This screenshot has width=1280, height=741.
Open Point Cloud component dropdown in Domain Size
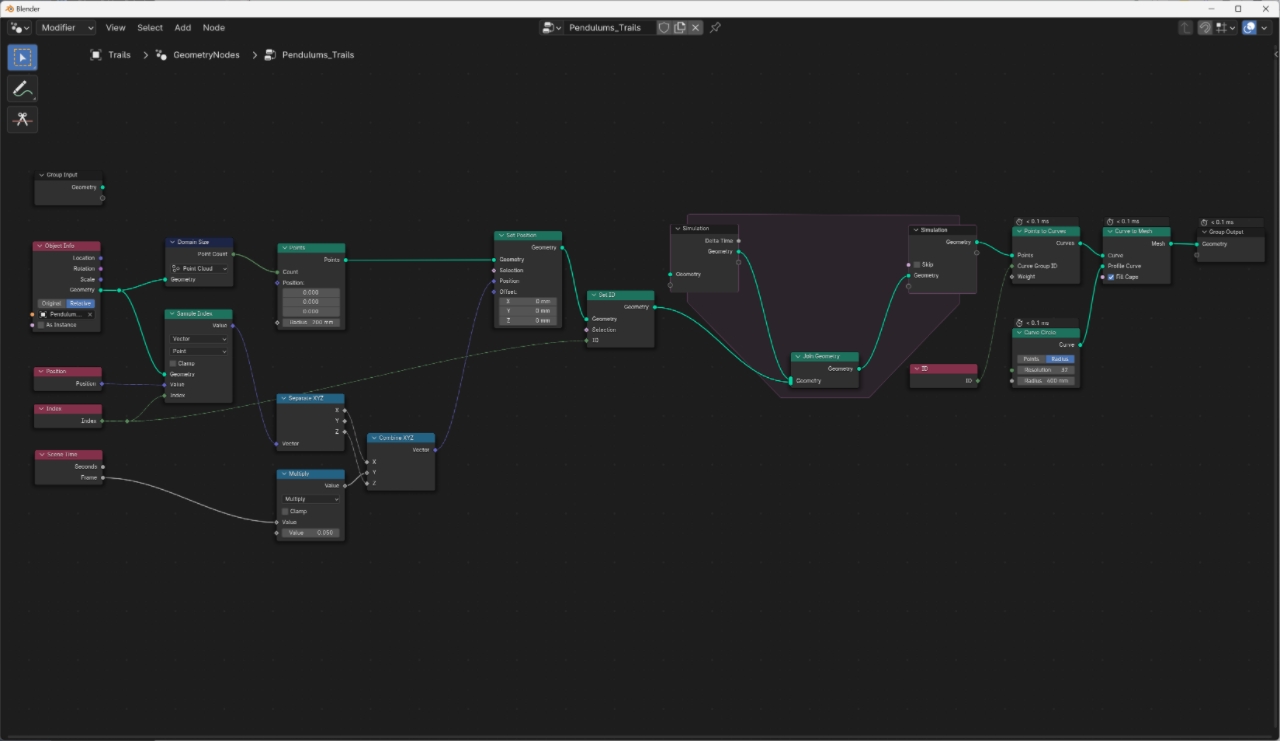pyautogui.click(x=199, y=268)
